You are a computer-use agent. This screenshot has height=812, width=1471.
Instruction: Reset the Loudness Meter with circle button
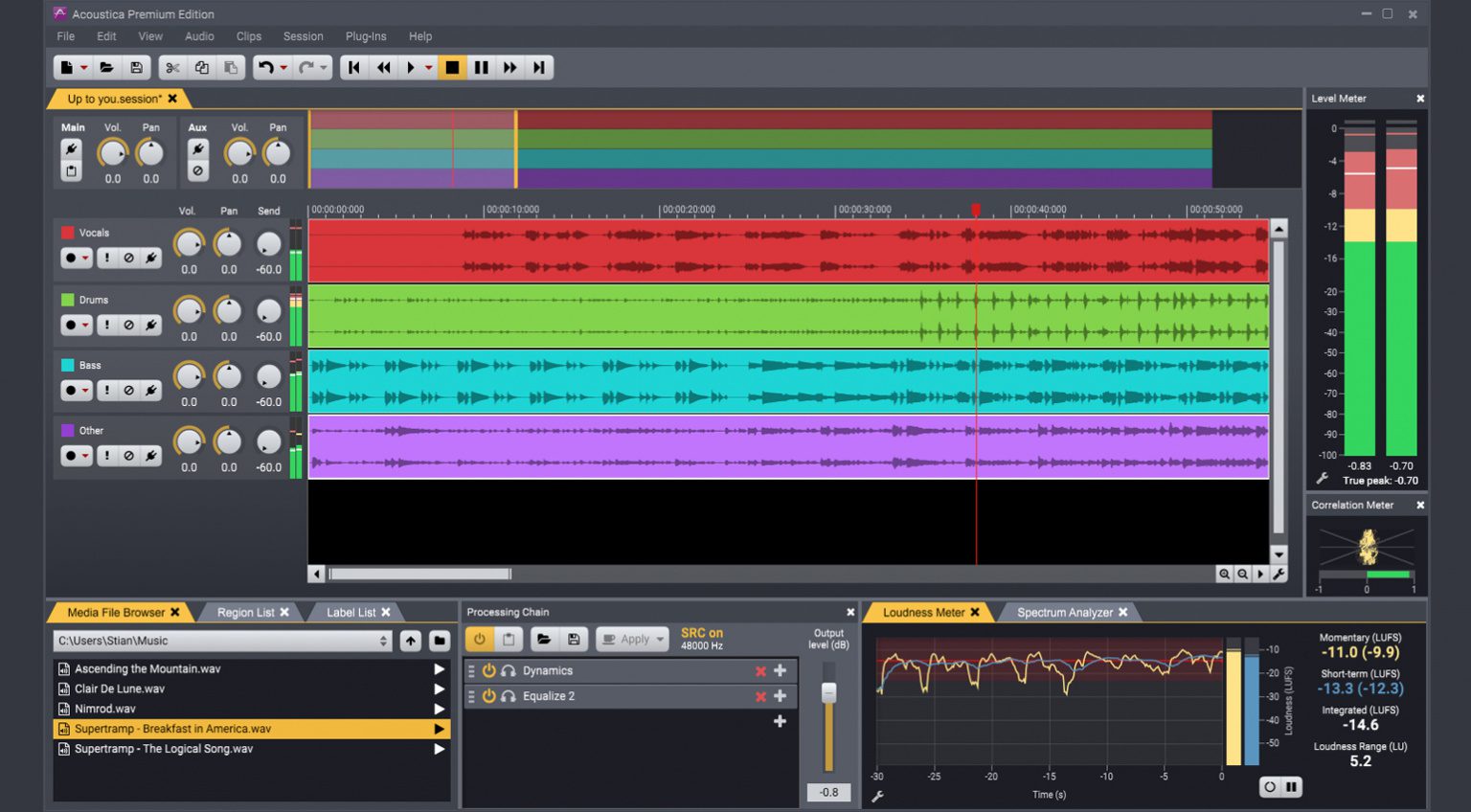click(x=1270, y=787)
